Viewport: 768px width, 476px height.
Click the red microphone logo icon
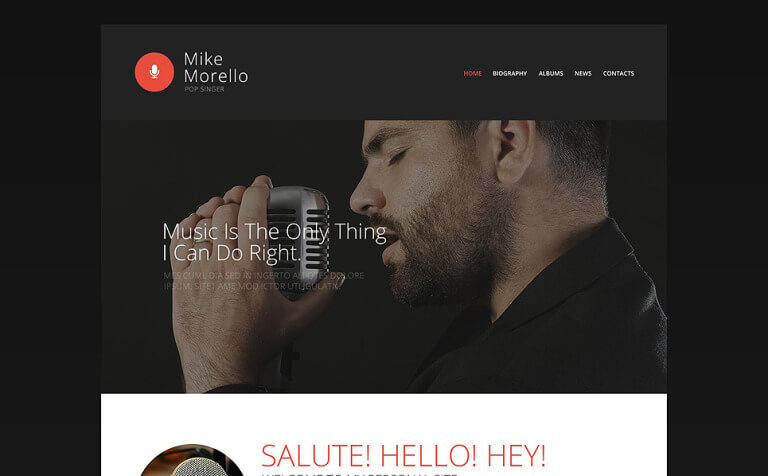click(154, 72)
